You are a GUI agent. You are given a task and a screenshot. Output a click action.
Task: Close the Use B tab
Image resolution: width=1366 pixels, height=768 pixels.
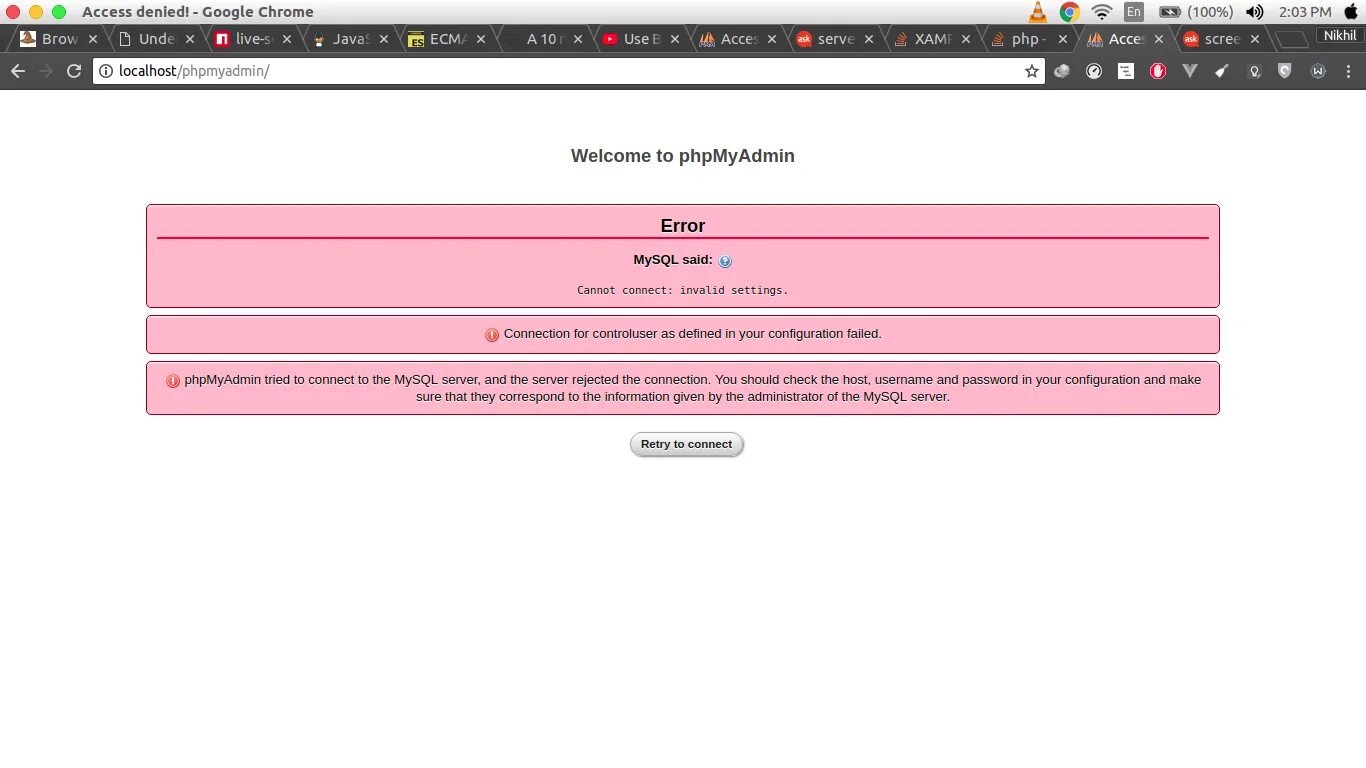675,39
